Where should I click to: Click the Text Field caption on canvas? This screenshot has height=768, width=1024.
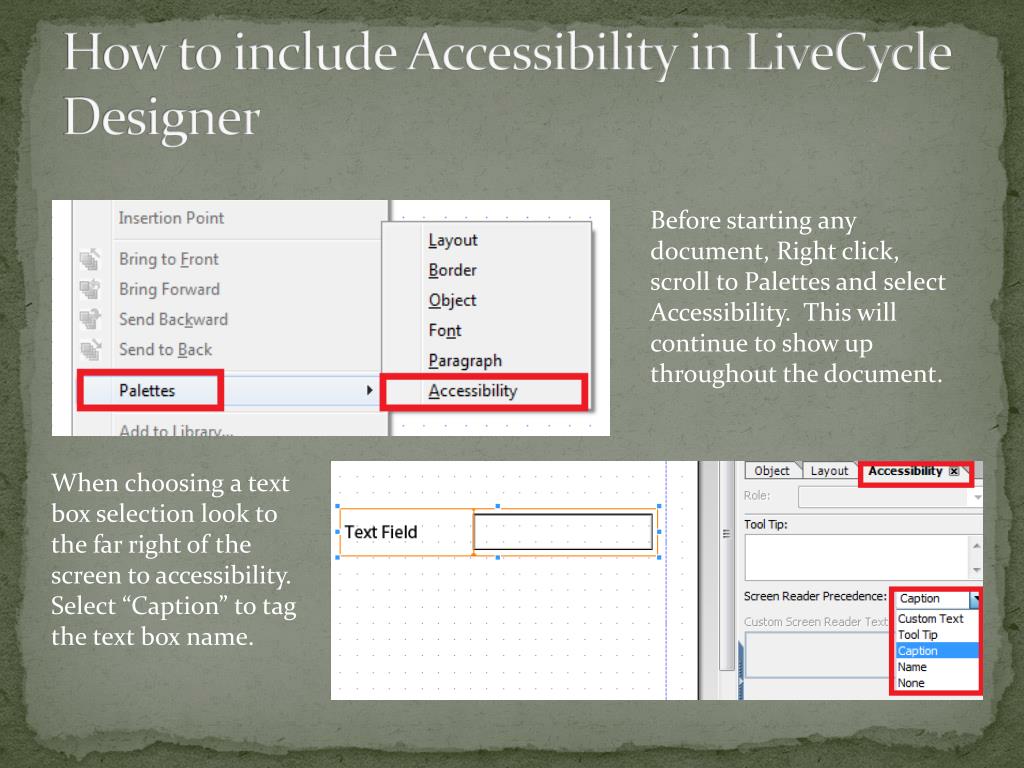coord(381,532)
